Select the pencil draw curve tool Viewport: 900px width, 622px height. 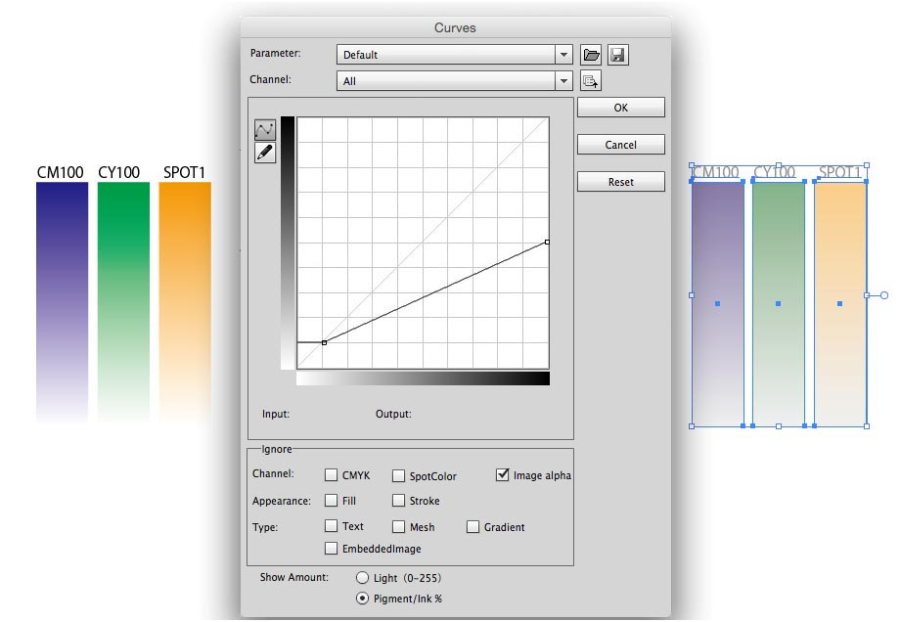click(266, 153)
